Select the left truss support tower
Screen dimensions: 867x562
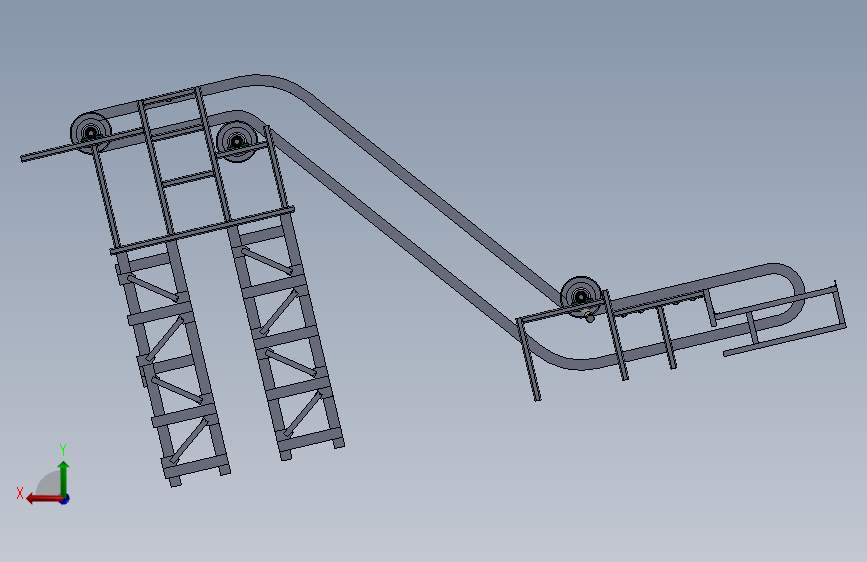[171, 362]
